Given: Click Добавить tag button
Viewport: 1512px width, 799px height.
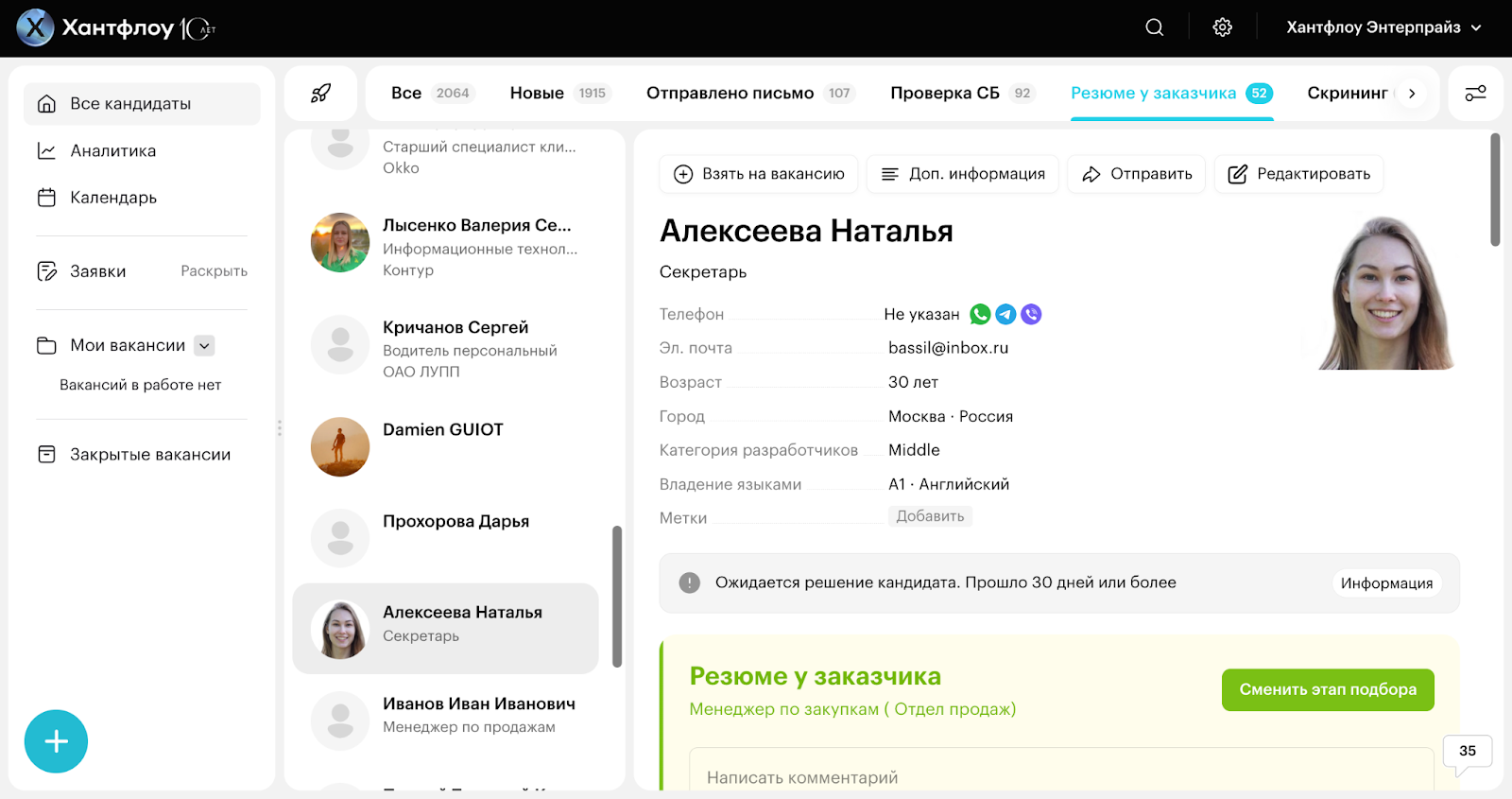Looking at the screenshot, I should pyautogui.click(x=930, y=516).
